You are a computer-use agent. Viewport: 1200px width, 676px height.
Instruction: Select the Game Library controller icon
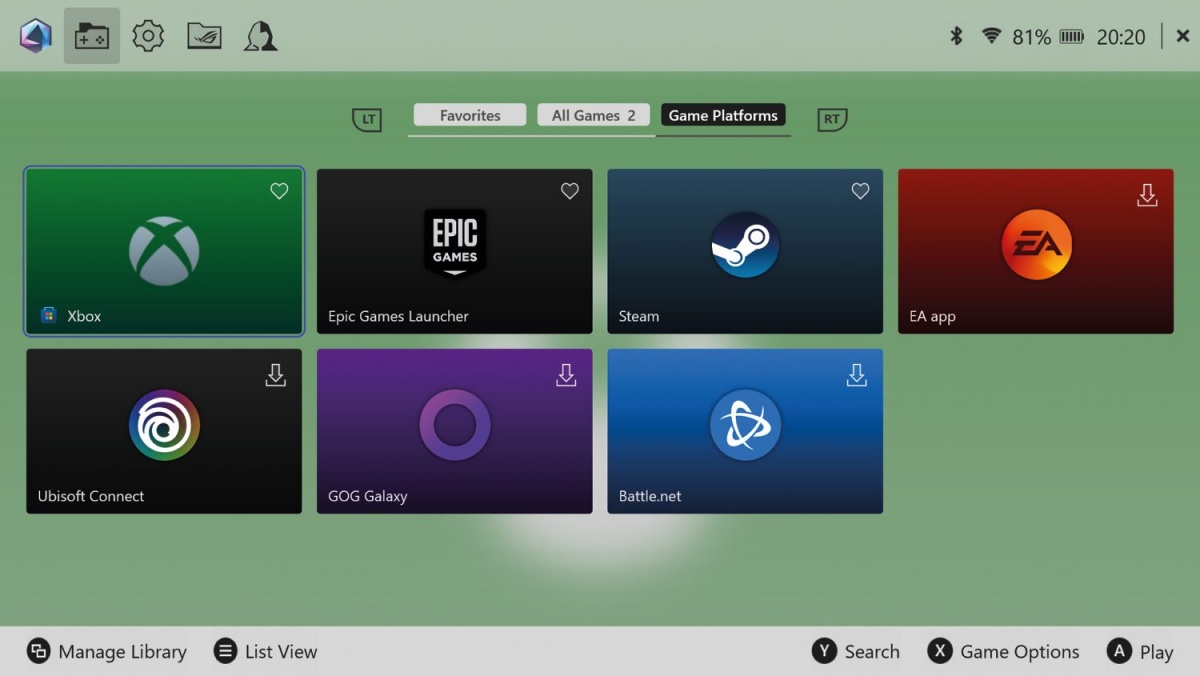tap(92, 36)
